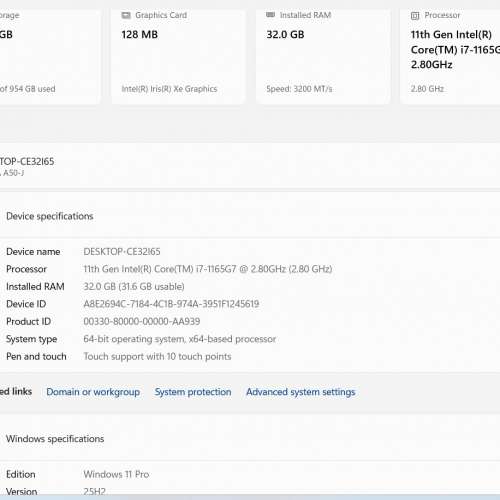Open Domain or workgroup link

pyautogui.click(x=93, y=392)
